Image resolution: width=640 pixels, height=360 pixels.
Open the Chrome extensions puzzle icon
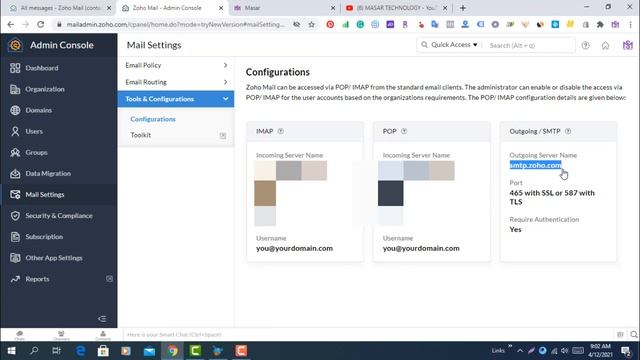[600, 24]
